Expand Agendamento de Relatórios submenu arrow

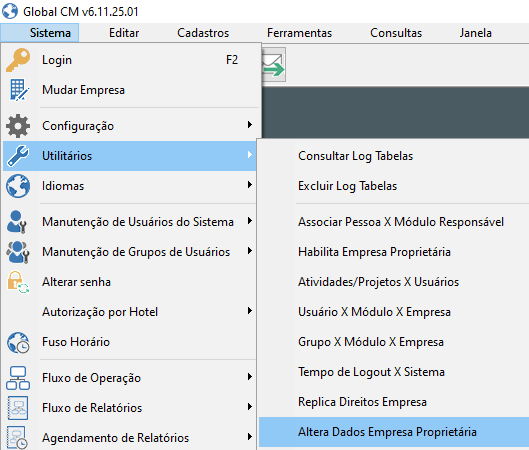pos(250,437)
